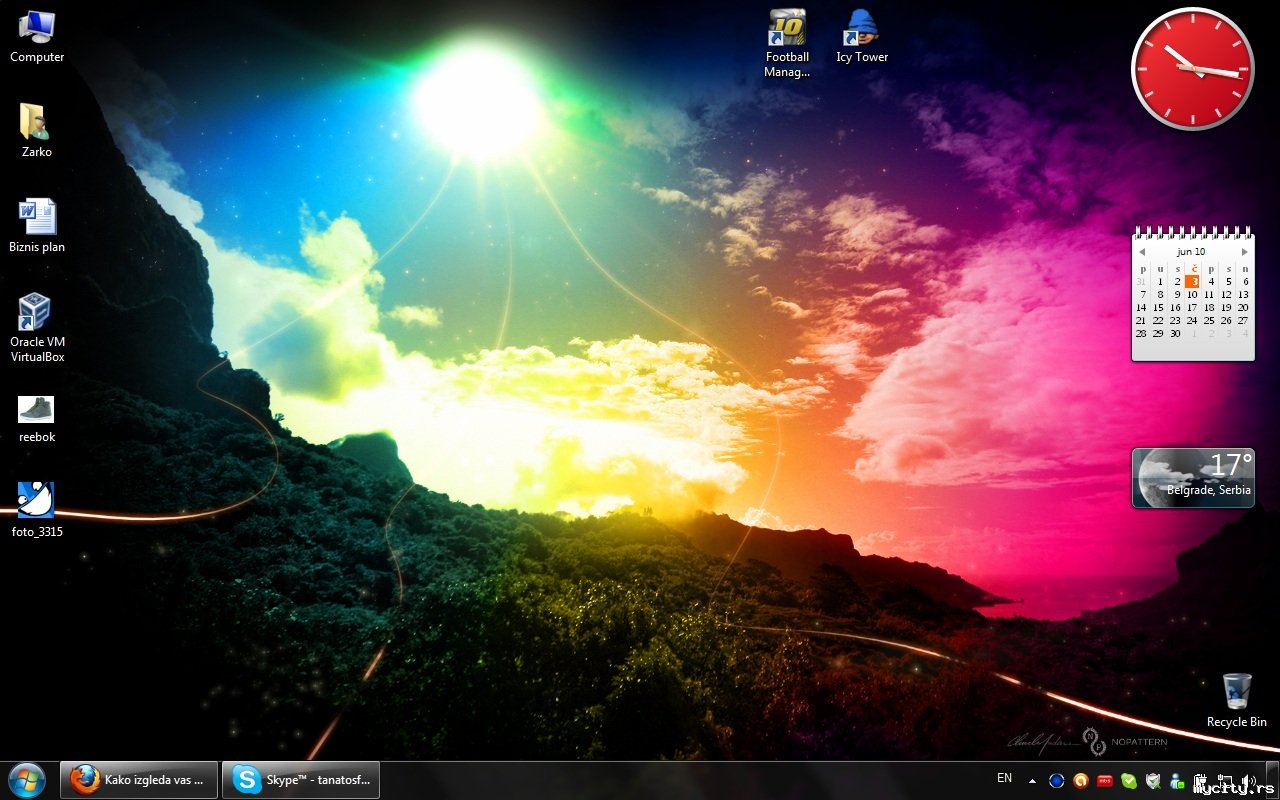Open the green Skype status tray icon
1280x800 pixels.
coord(1129,780)
